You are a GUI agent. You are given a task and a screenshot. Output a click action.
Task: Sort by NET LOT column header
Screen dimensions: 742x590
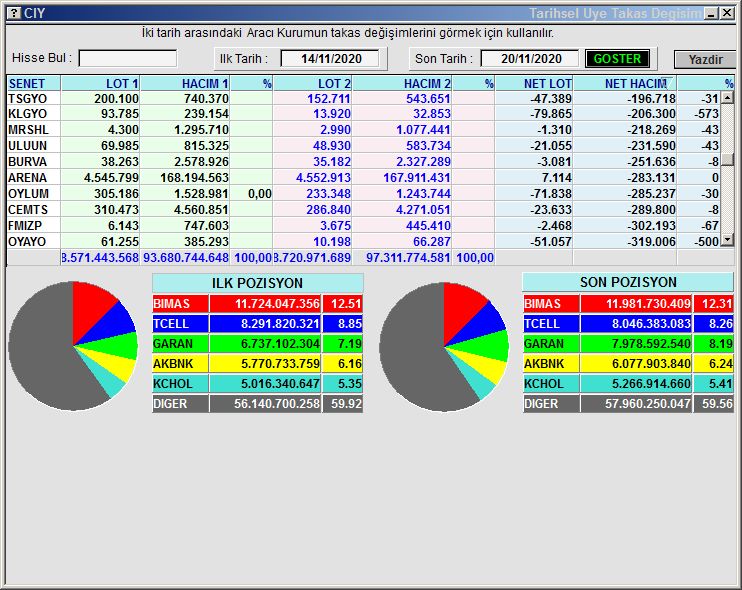[534, 83]
